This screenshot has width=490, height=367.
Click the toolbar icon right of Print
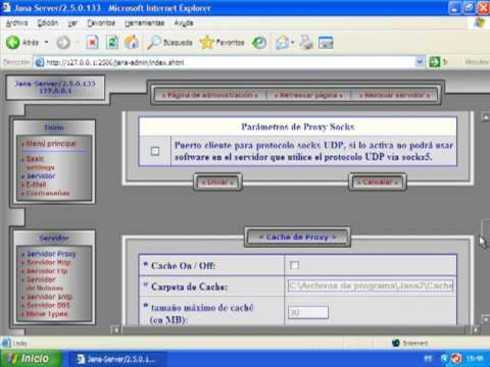pyautogui.click(x=326, y=43)
